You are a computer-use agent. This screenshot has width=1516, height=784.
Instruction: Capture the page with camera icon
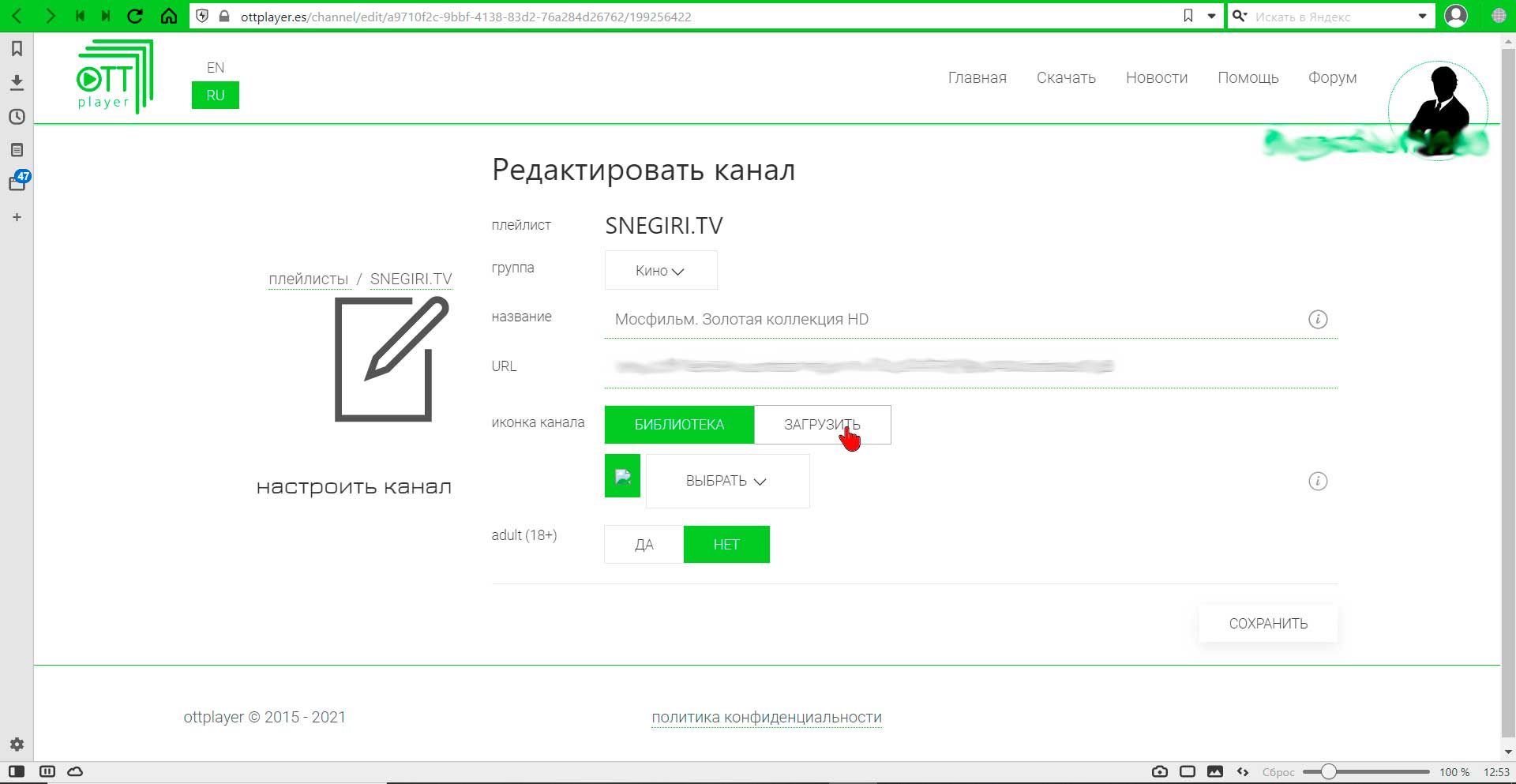pyautogui.click(x=1159, y=771)
